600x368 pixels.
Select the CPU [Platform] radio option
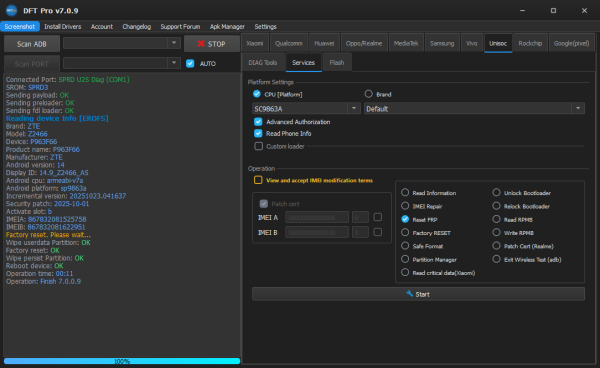coord(257,94)
